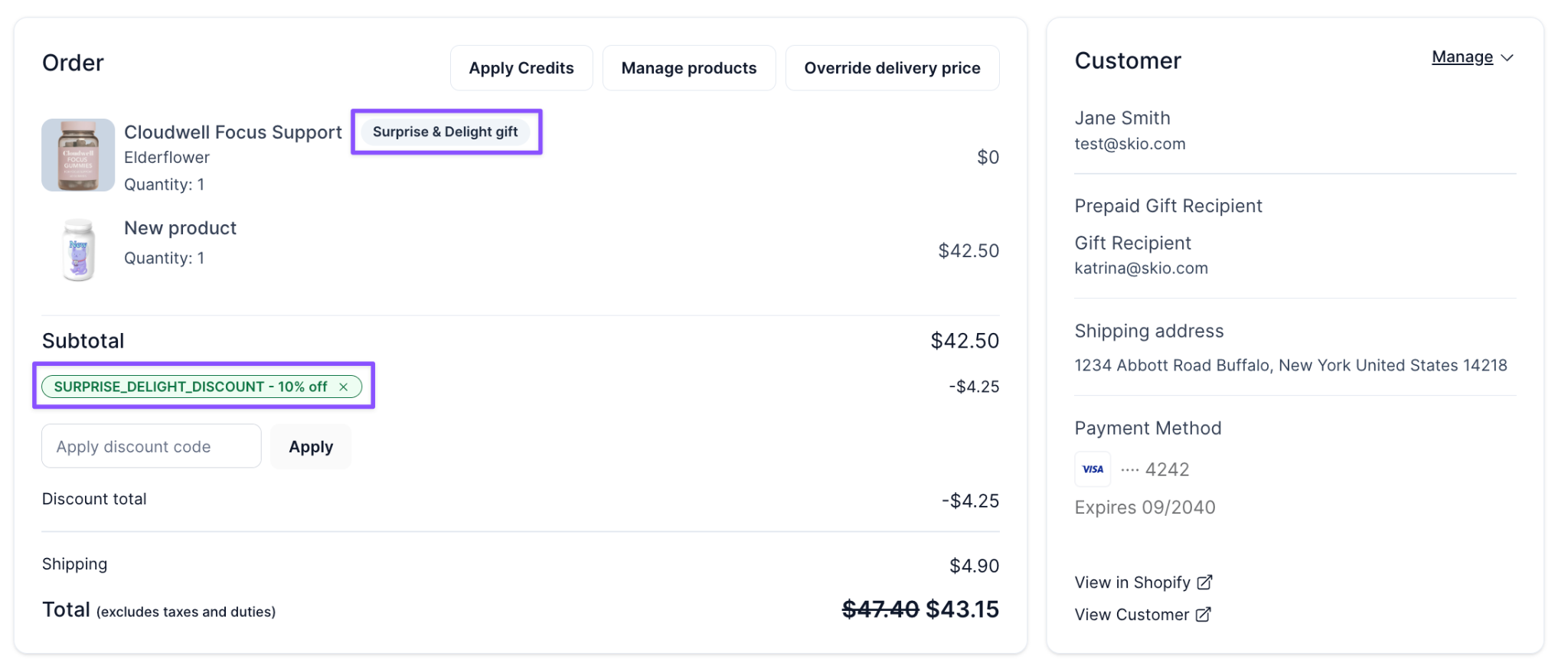1568x669 pixels.
Task: Open the New product bottle thumbnail
Action: click(78, 250)
